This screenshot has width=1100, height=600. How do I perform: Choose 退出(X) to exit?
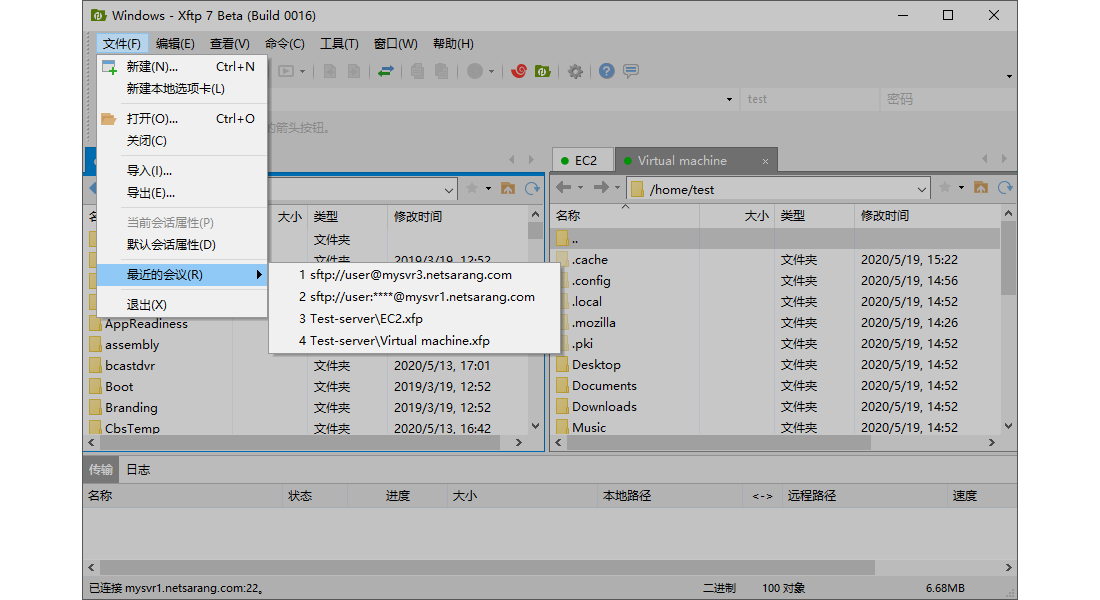click(x=182, y=305)
